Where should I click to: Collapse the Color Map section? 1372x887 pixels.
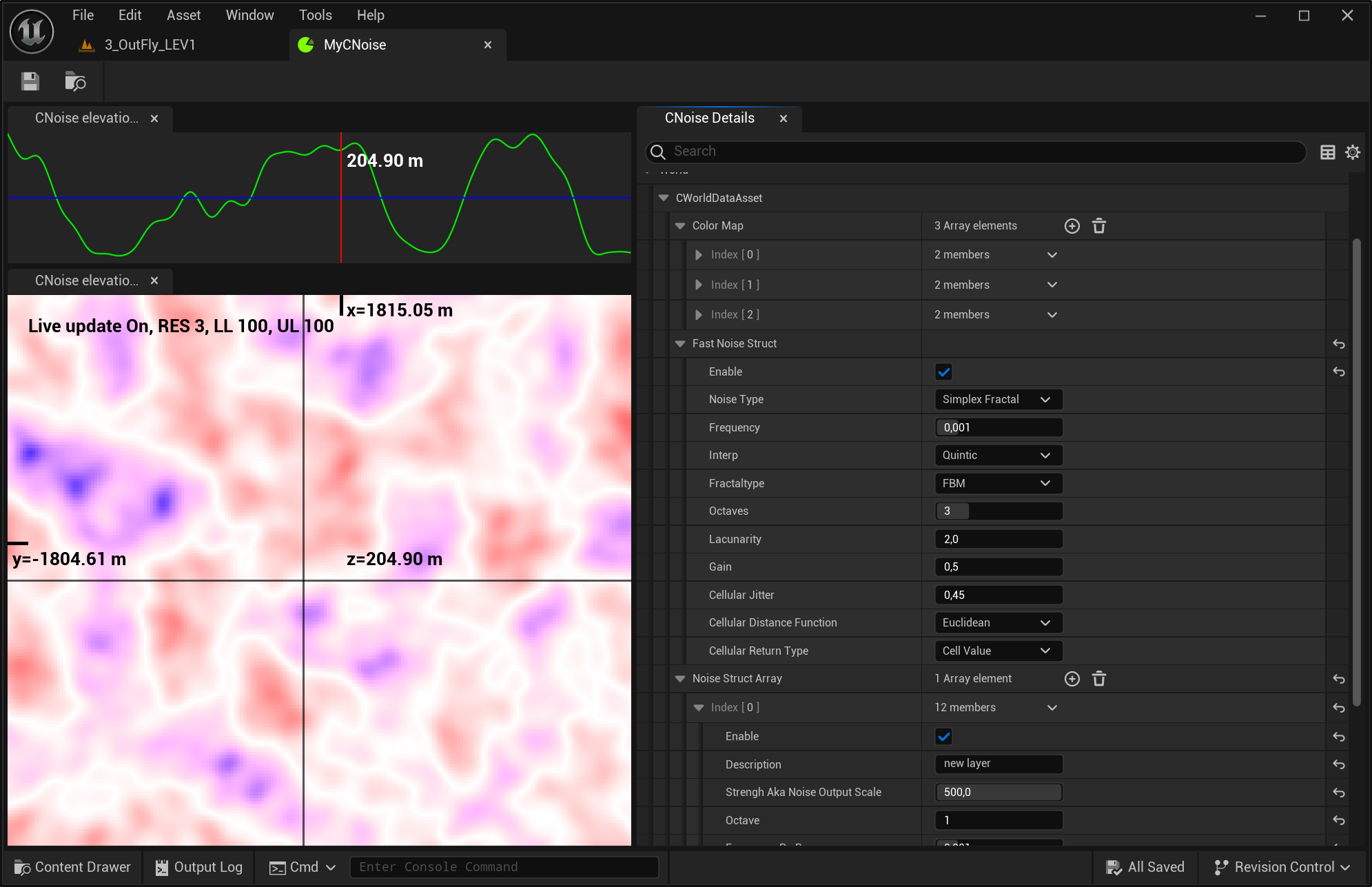point(680,226)
